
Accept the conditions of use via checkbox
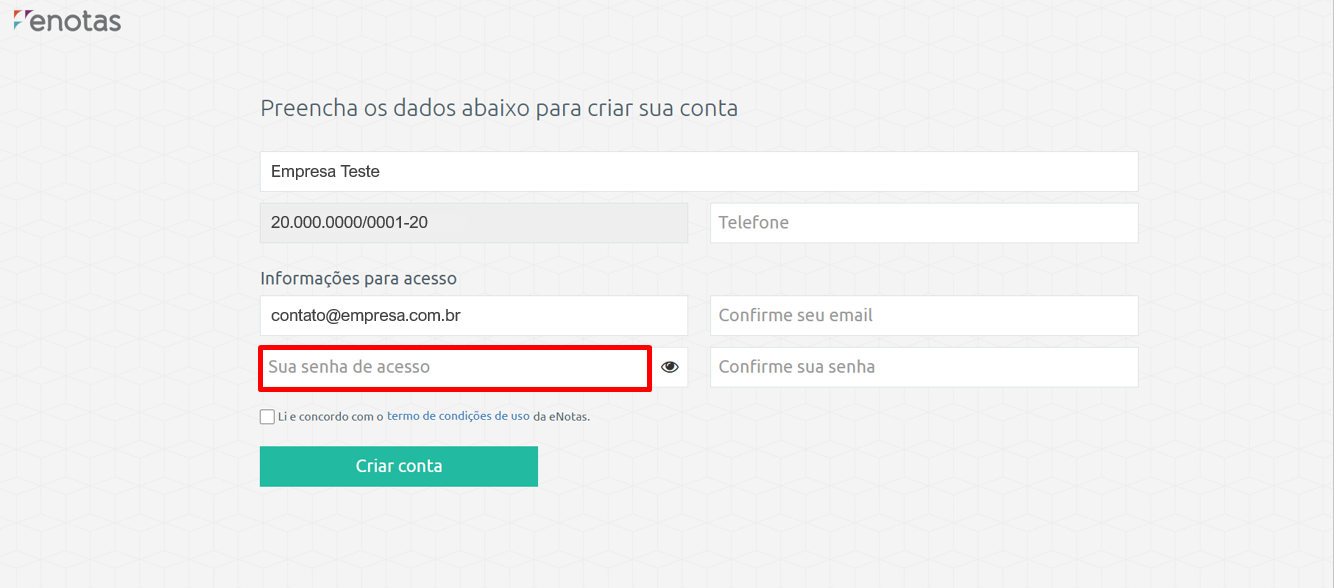(267, 417)
